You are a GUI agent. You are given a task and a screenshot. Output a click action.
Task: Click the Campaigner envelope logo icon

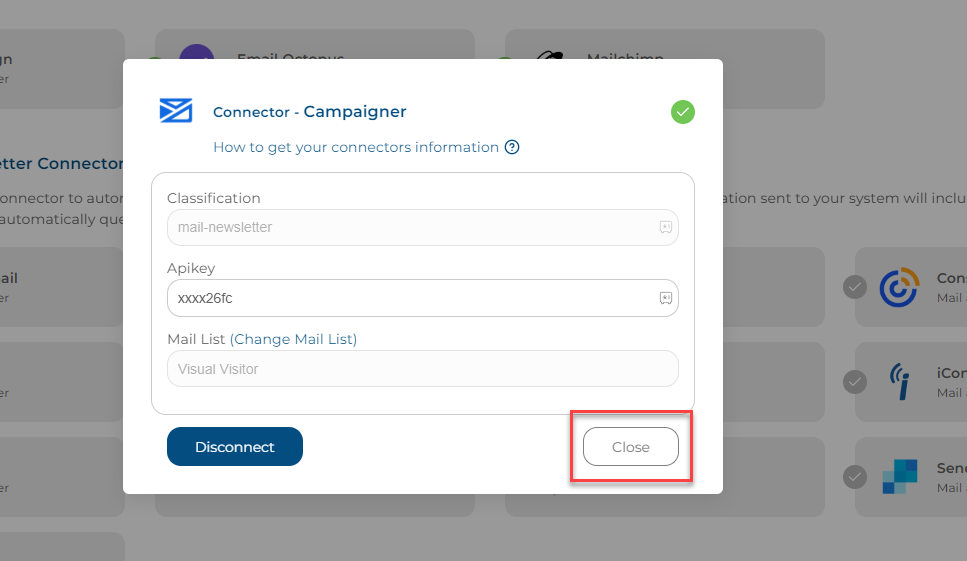click(x=176, y=111)
